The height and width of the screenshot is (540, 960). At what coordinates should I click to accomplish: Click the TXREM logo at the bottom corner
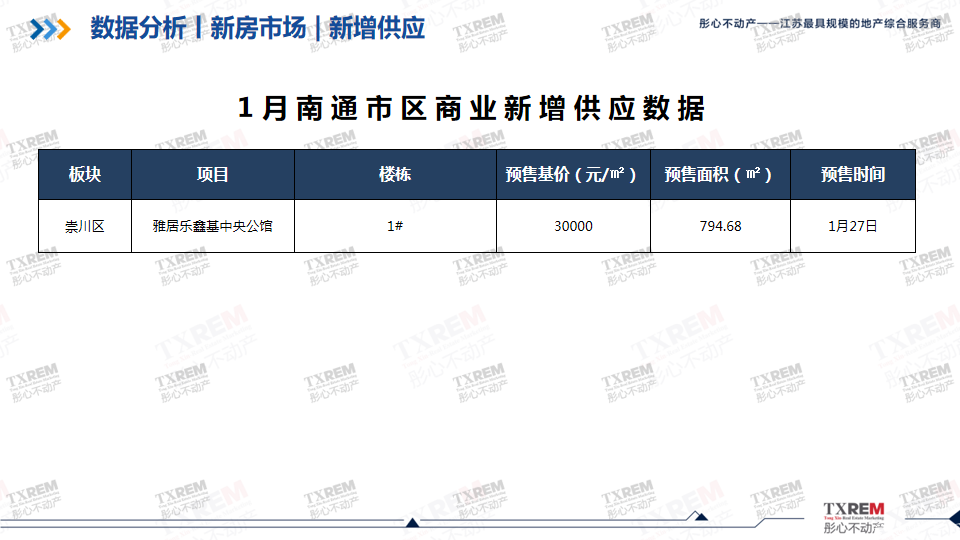tap(853, 517)
